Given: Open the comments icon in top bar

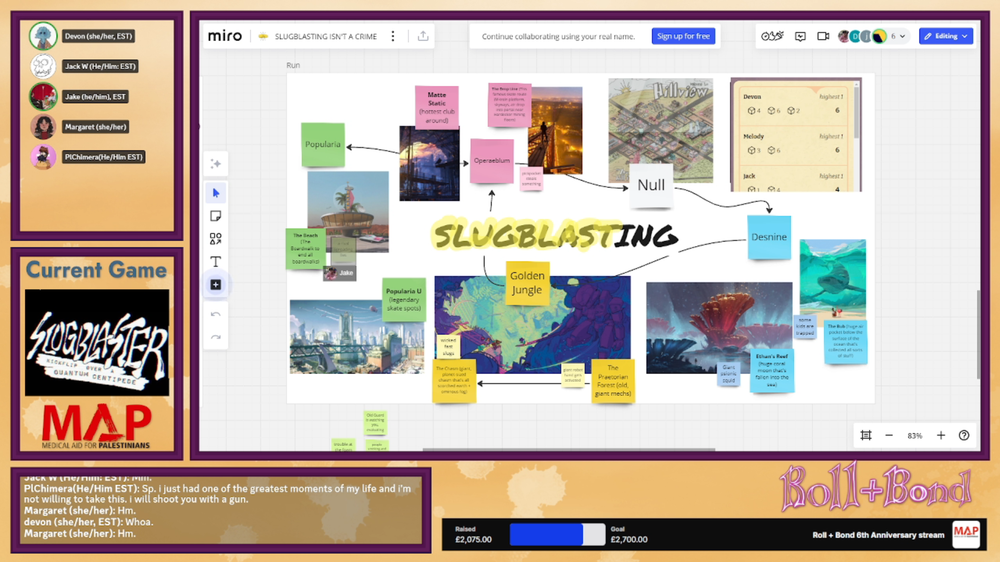Looking at the screenshot, I should pyautogui.click(x=800, y=36).
